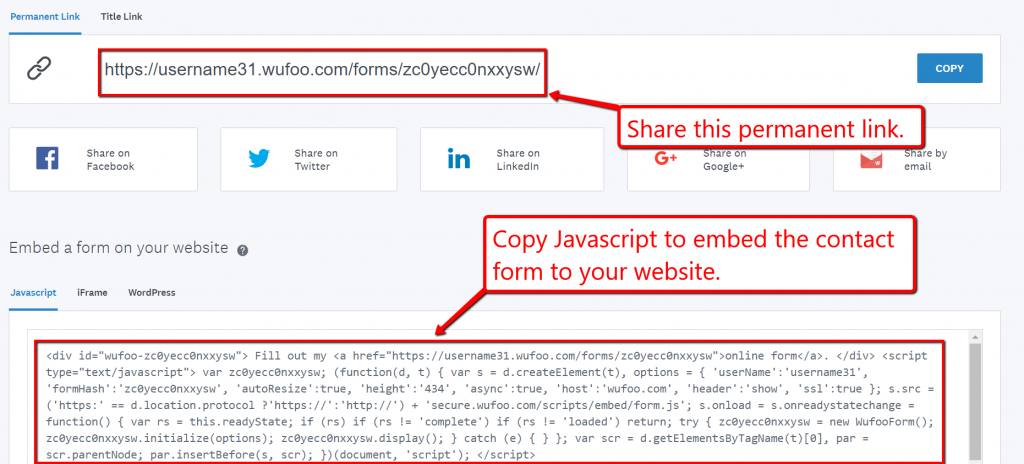The image size is (1024, 464).
Task: Choose Share on Twitter label
Action: click(316, 159)
